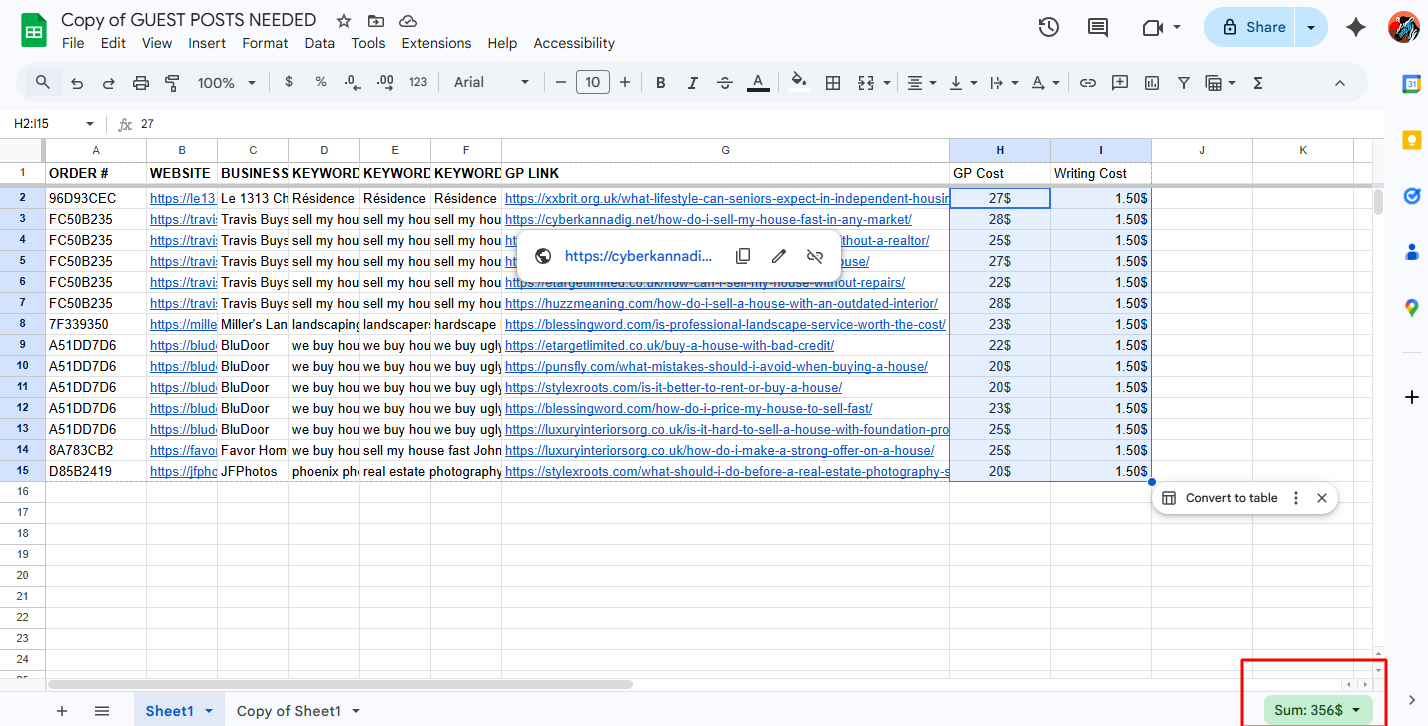This screenshot has width=1428, height=726.
Task: Copy link in the hyperlink popup
Action: [743, 256]
